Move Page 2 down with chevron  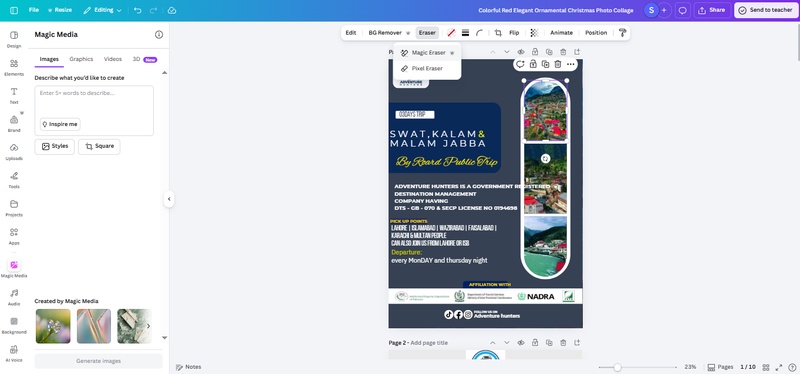coord(507,343)
